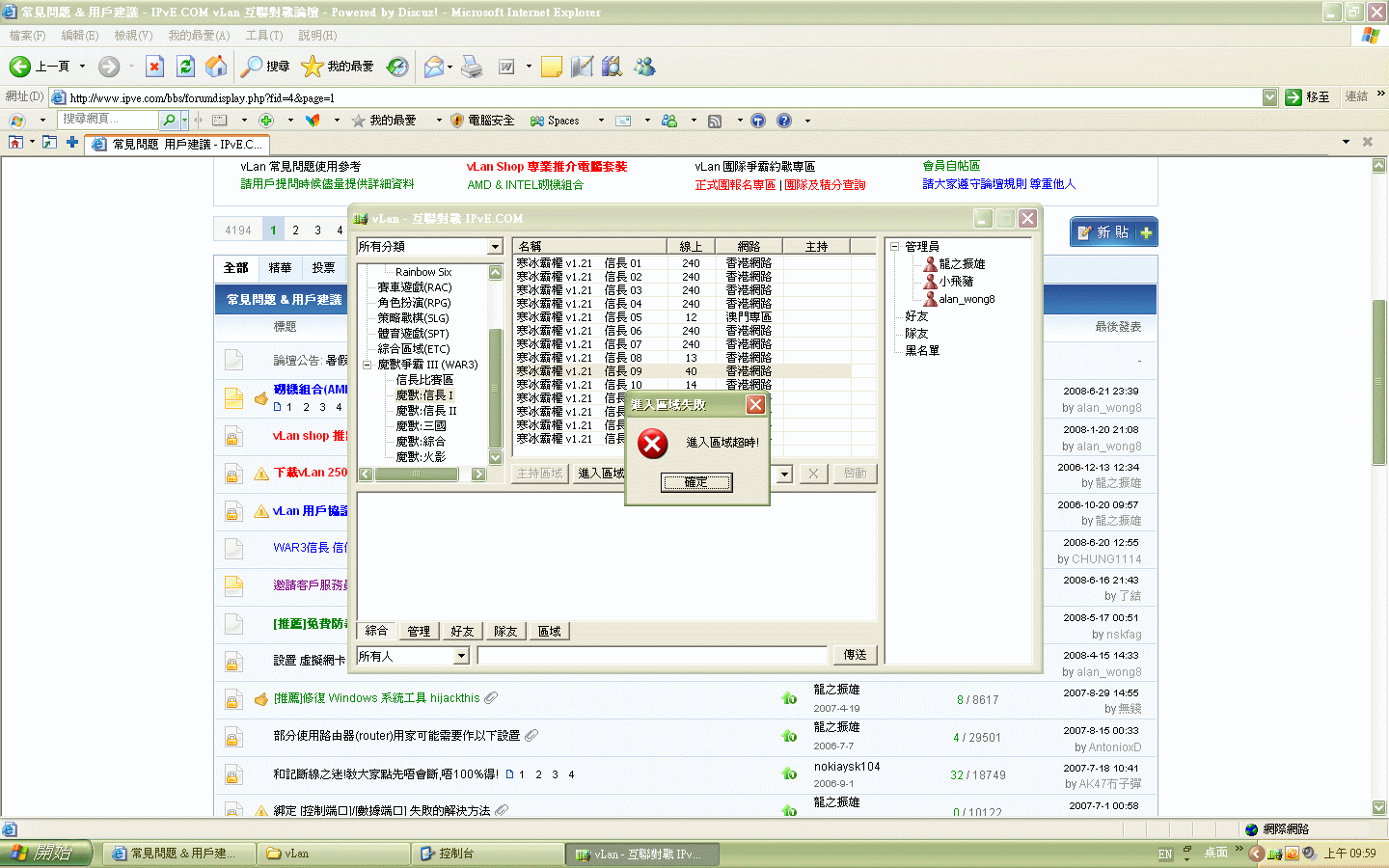Viewport: 1389px width, 868px height.
Task: Open the 所有分類 category dropdown
Action: [x=495, y=247]
